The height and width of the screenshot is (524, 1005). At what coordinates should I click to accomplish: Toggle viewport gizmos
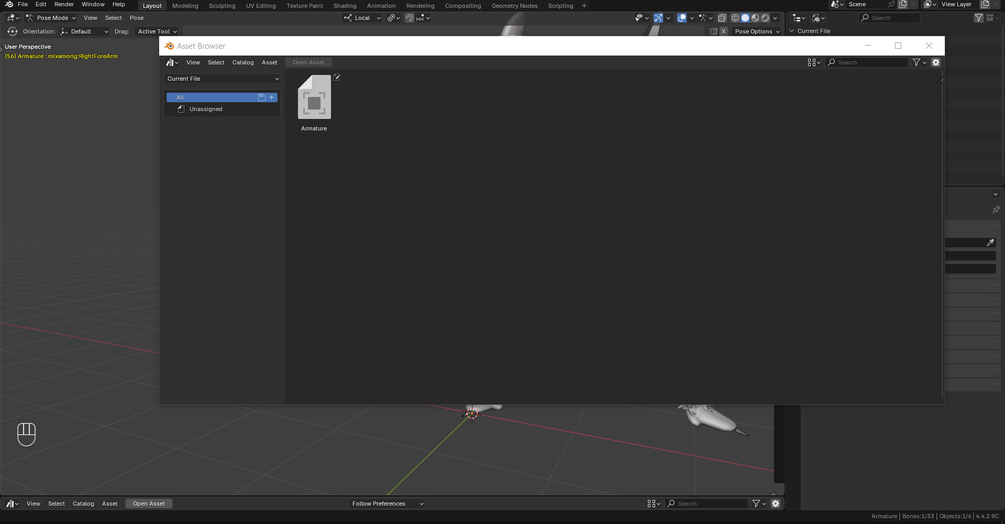coord(658,18)
